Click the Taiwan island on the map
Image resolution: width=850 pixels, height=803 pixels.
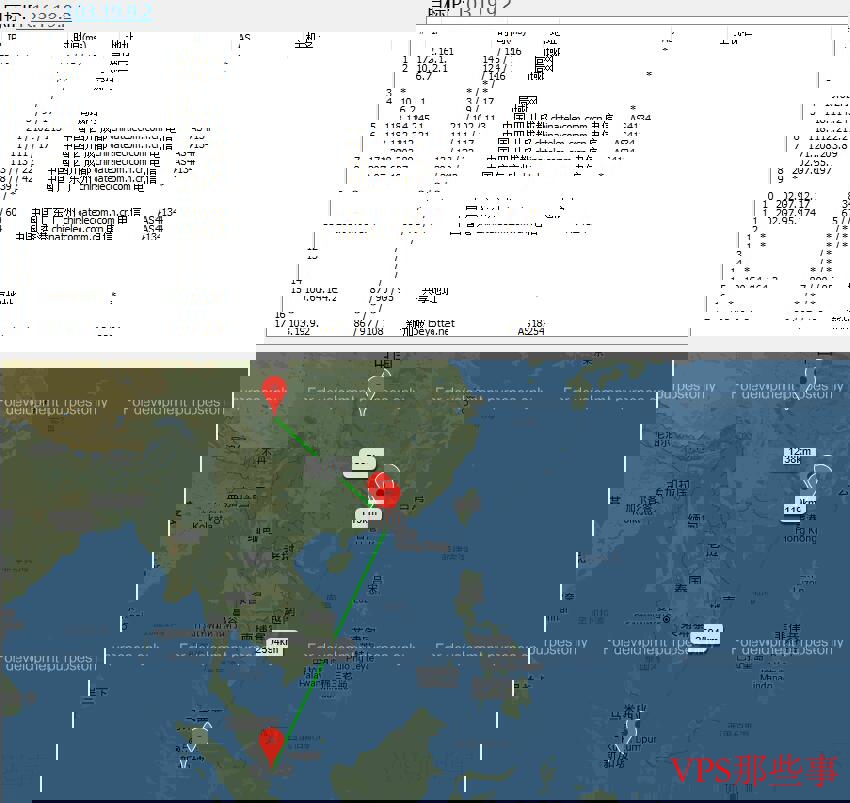tap(468, 505)
